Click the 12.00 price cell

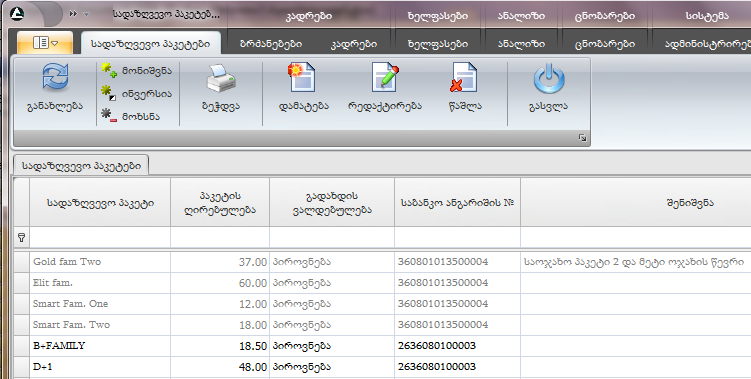click(220, 304)
